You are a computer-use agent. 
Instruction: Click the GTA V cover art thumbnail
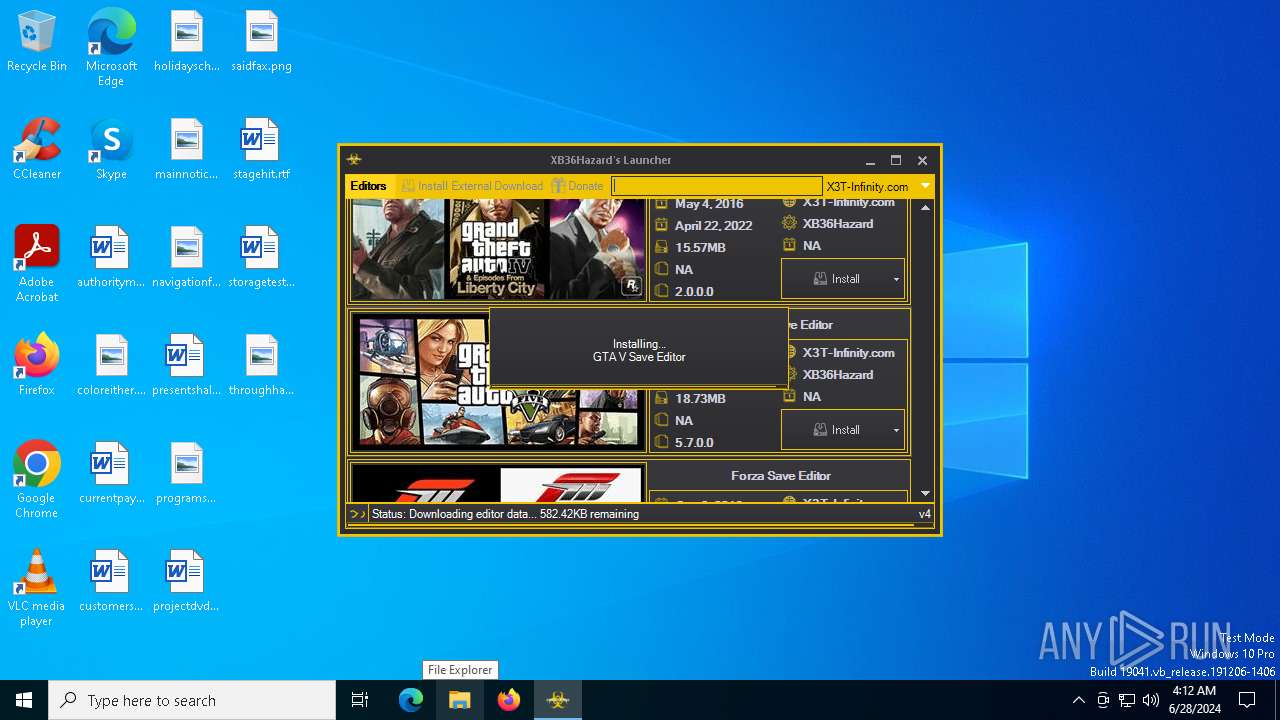[x=497, y=381]
